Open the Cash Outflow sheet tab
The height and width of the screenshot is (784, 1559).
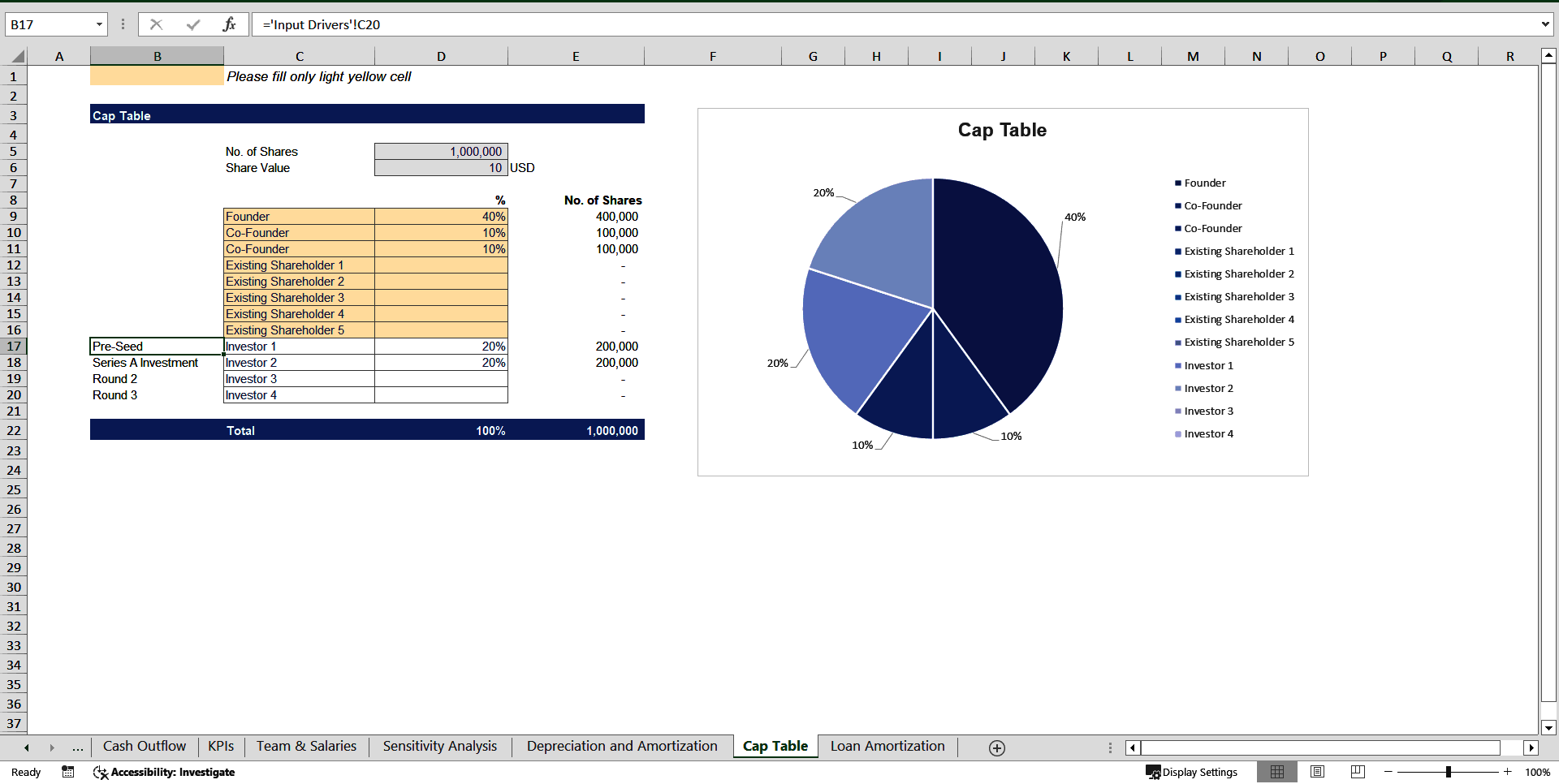[145, 746]
